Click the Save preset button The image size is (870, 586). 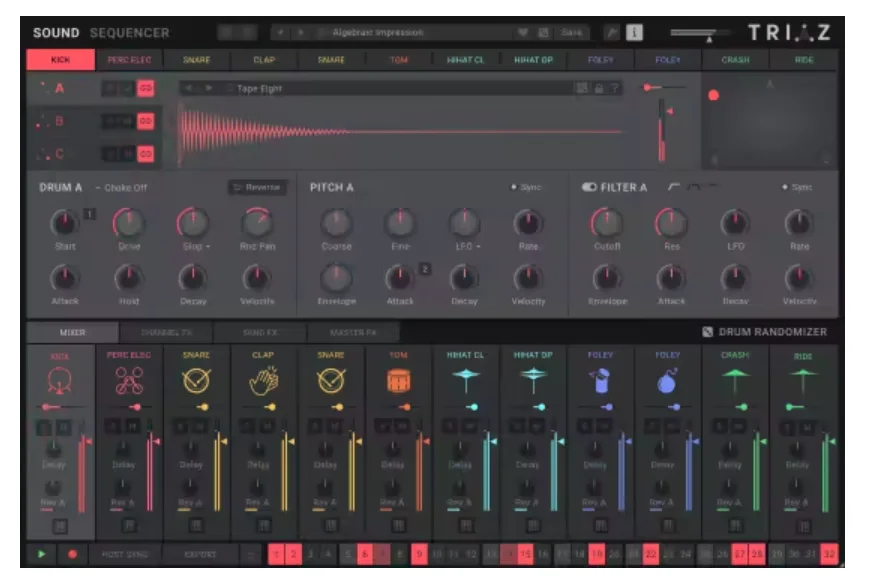571,33
